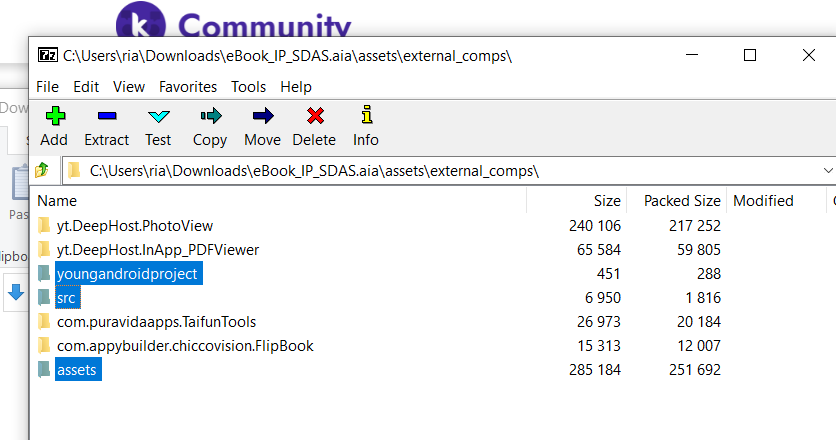Screen dimensions: 836x440
Task: Click size value 285 184
Action: (x=594, y=370)
